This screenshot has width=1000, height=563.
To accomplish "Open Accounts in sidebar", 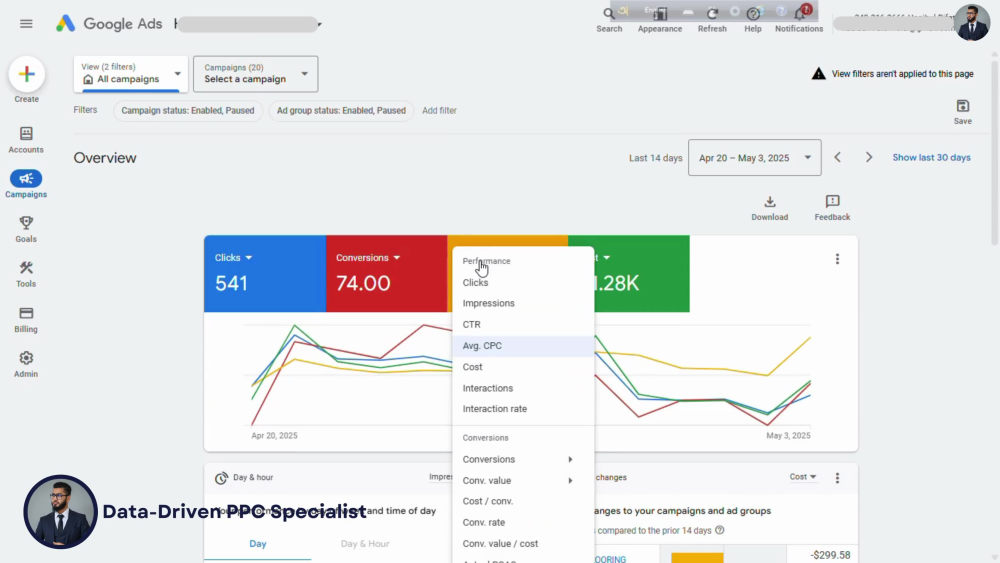I will tap(26, 140).
